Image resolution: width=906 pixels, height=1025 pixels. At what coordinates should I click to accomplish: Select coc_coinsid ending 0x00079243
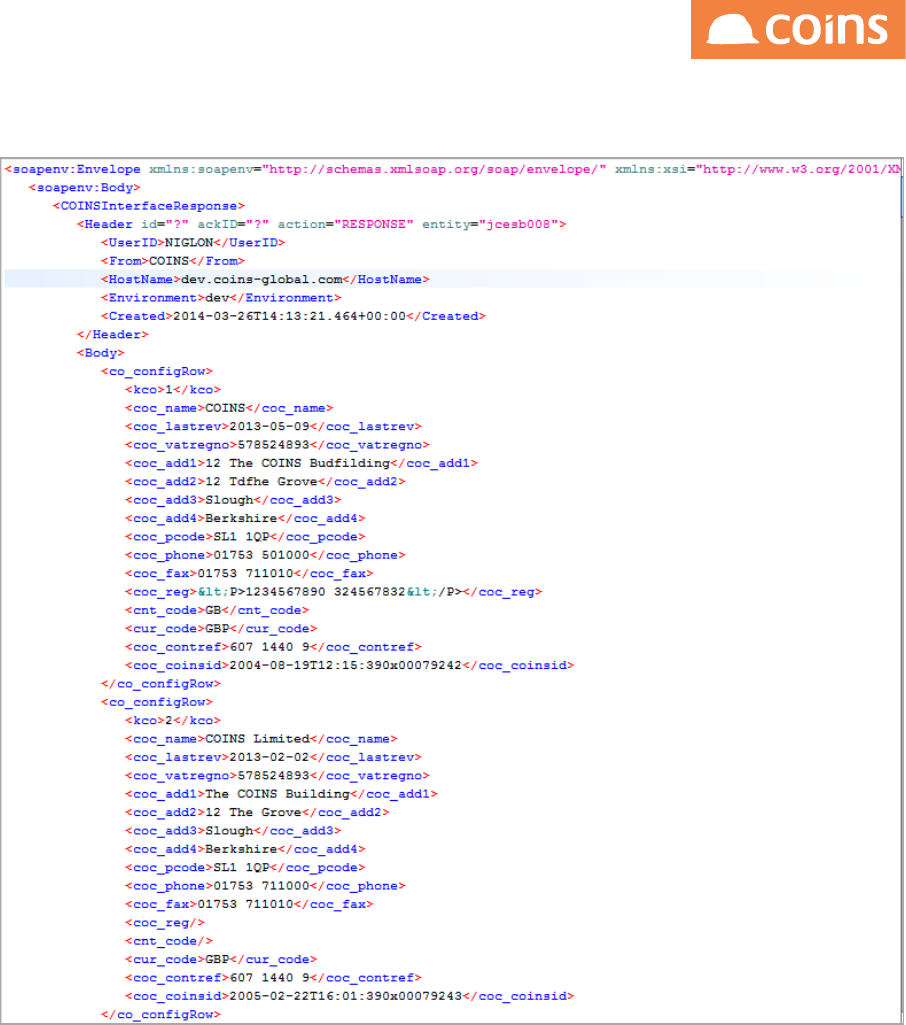(350, 996)
